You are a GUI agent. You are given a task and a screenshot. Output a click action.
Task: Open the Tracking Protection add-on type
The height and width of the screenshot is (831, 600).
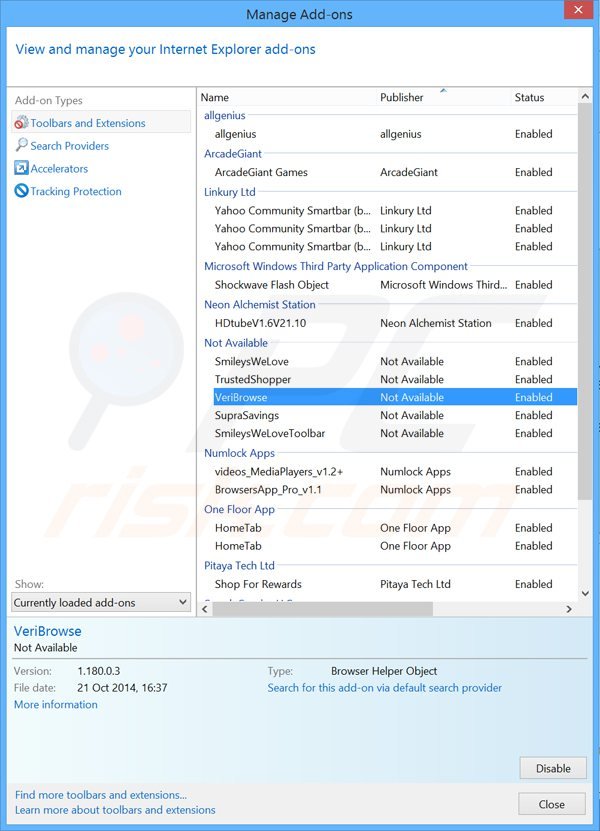pos(76,191)
